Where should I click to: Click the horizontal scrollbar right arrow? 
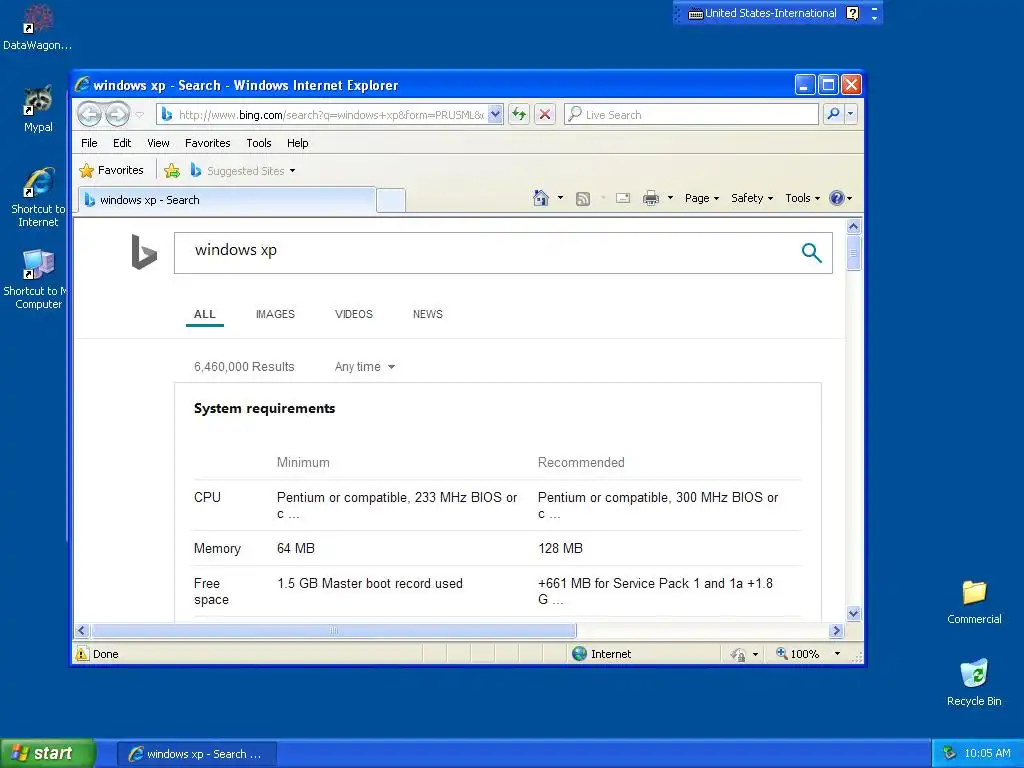click(x=837, y=631)
